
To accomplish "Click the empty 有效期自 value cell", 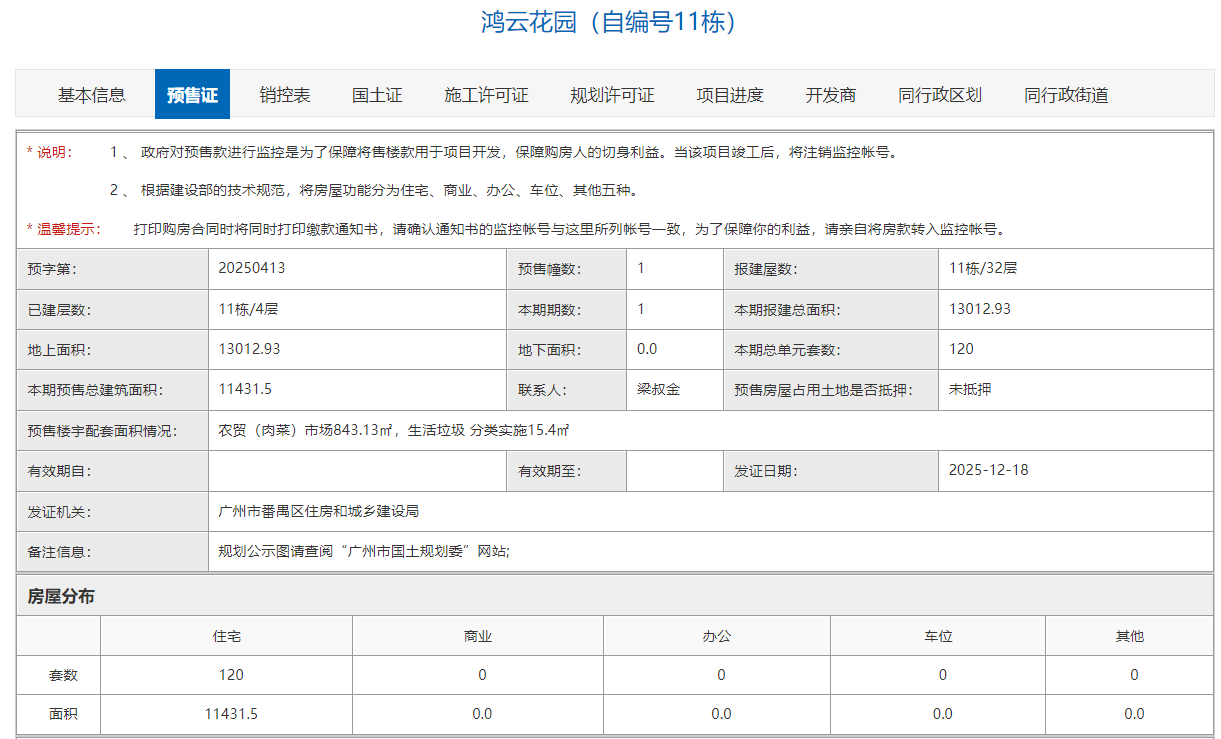I will [x=357, y=471].
